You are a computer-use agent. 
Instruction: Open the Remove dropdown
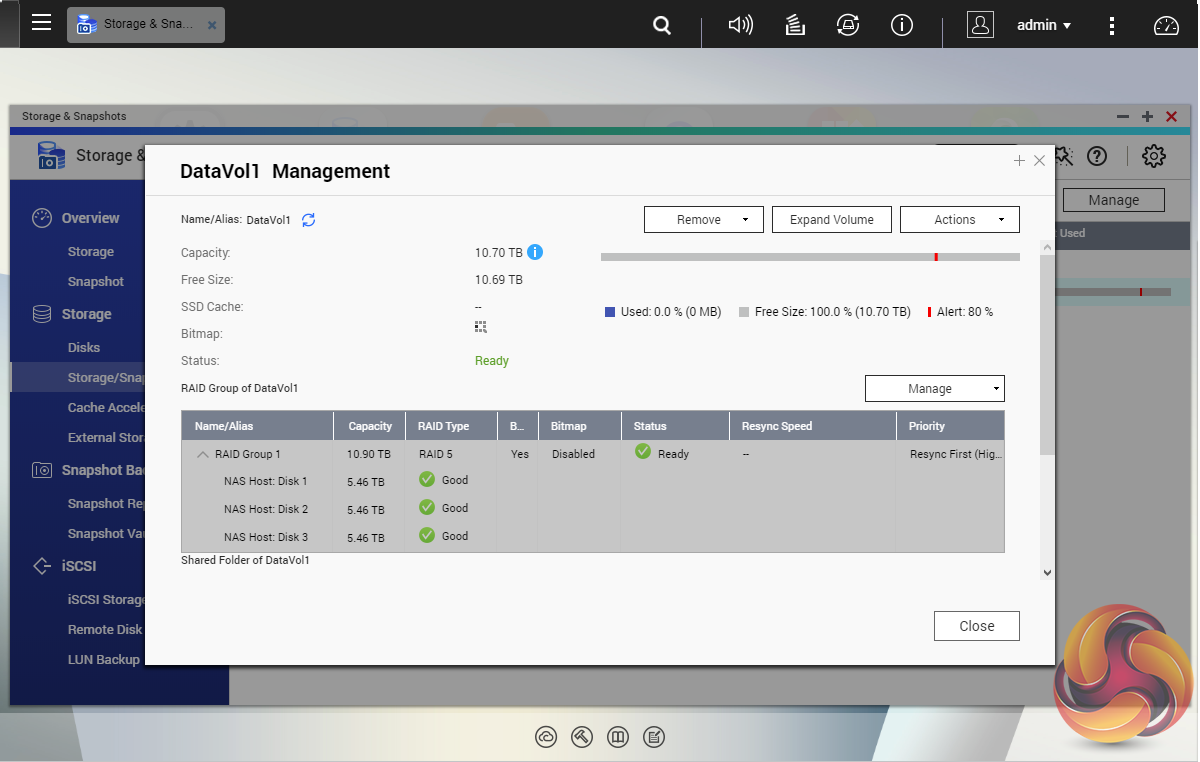703,220
